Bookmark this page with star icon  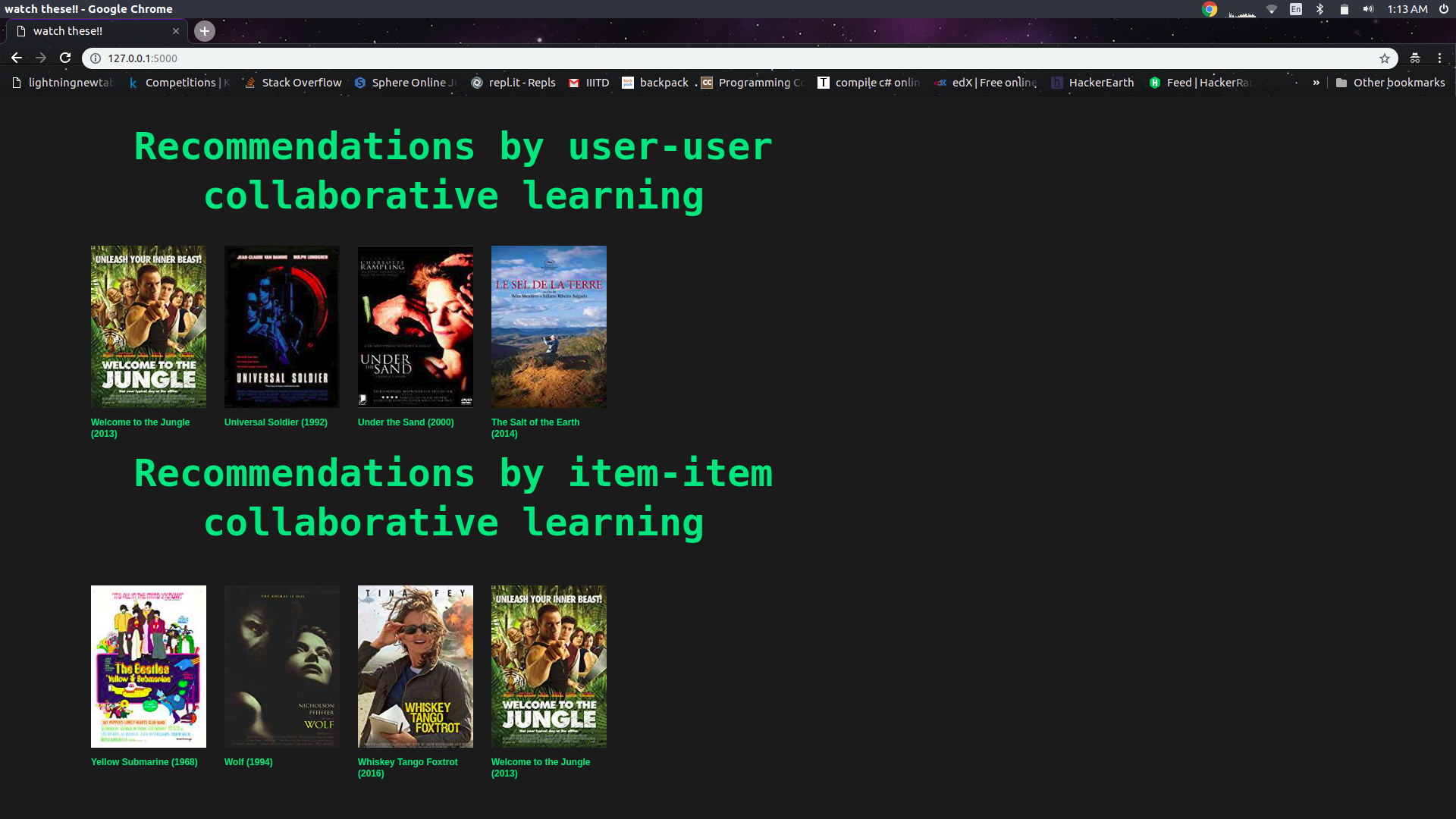click(x=1384, y=58)
